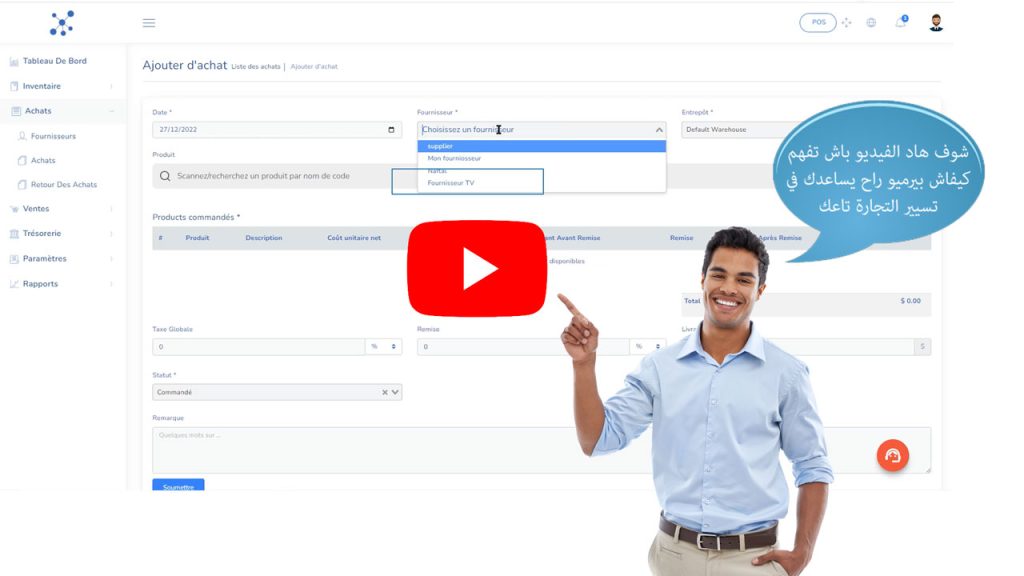Open the Statut Commandé dropdown
Viewport: 1024px width, 576px height.
pyautogui.click(x=277, y=393)
